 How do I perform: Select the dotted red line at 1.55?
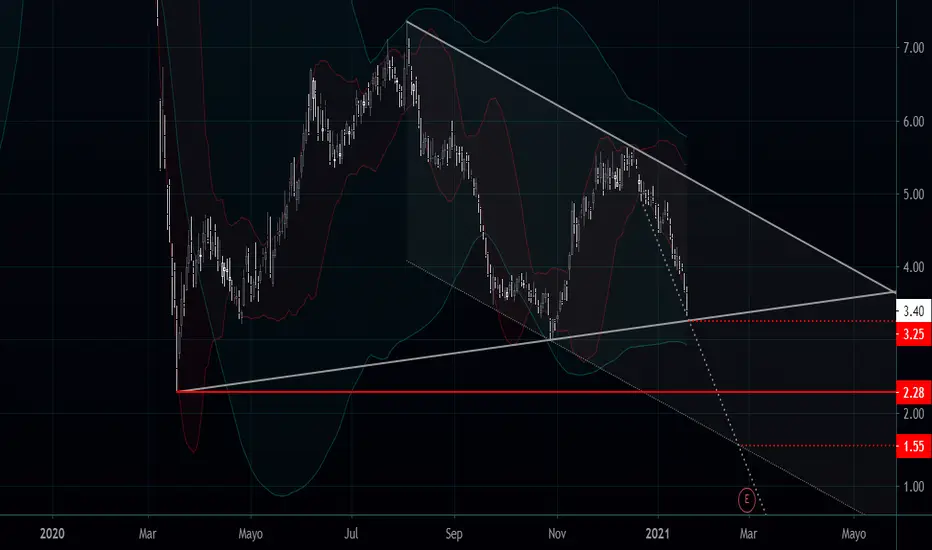click(x=818, y=445)
